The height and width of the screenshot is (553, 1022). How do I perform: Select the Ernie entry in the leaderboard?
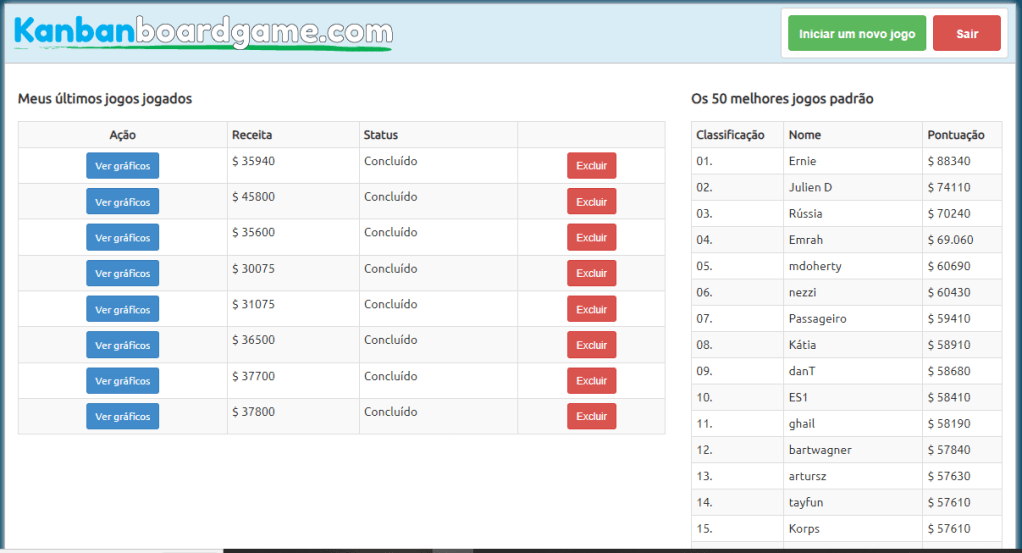click(x=802, y=161)
